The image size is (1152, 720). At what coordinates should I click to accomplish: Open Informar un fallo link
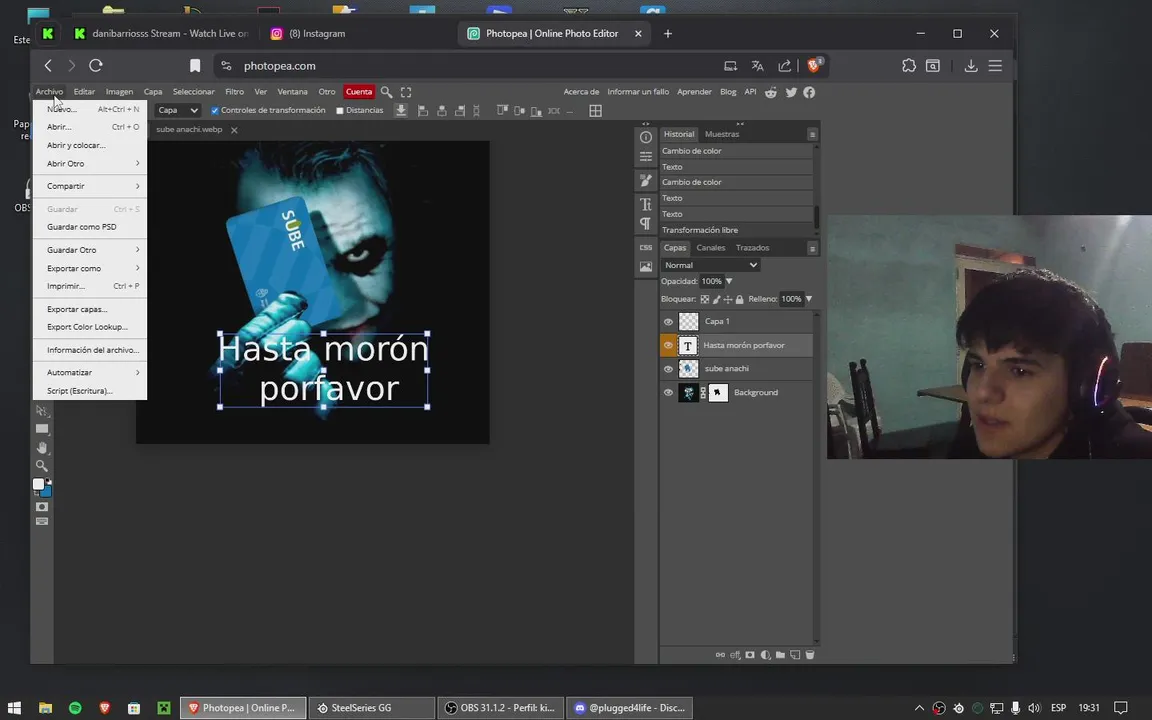[638, 92]
